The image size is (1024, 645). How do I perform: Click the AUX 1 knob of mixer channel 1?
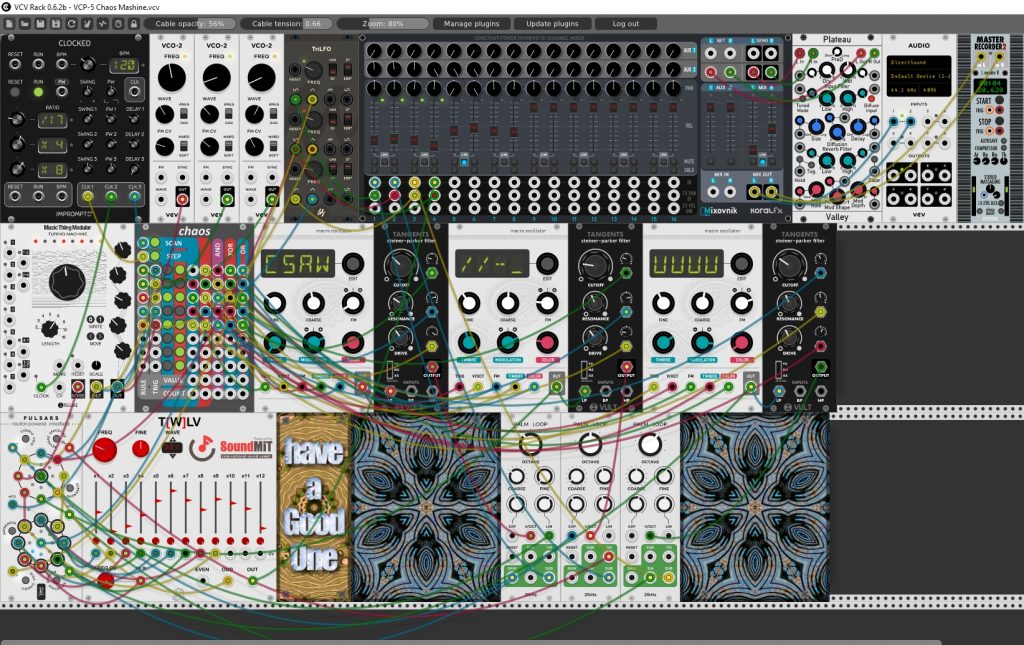pyautogui.click(x=374, y=51)
